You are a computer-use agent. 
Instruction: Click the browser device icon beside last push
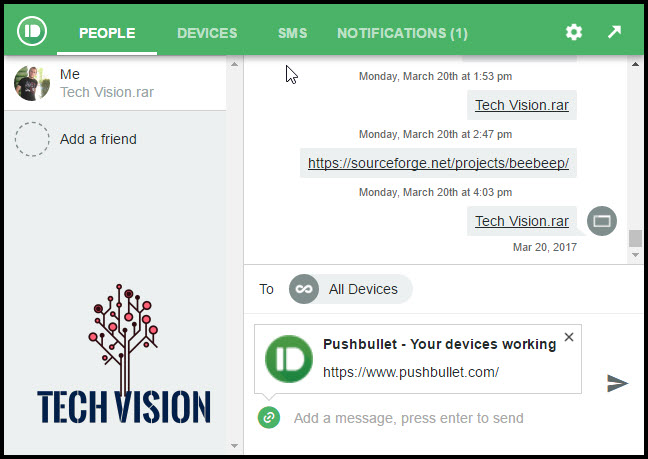[602, 221]
